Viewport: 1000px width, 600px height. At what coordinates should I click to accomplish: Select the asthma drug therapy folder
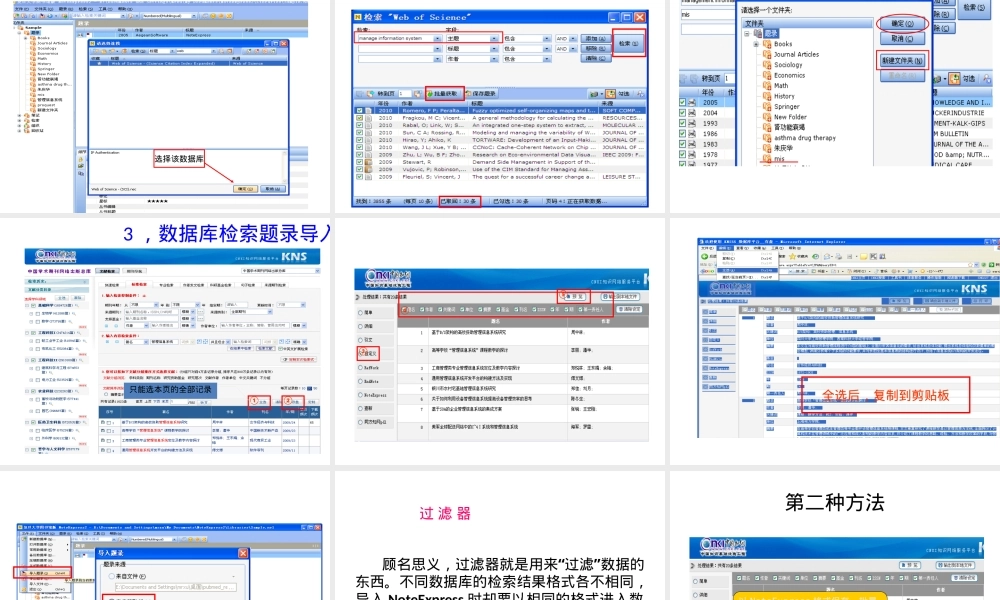(804, 138)
